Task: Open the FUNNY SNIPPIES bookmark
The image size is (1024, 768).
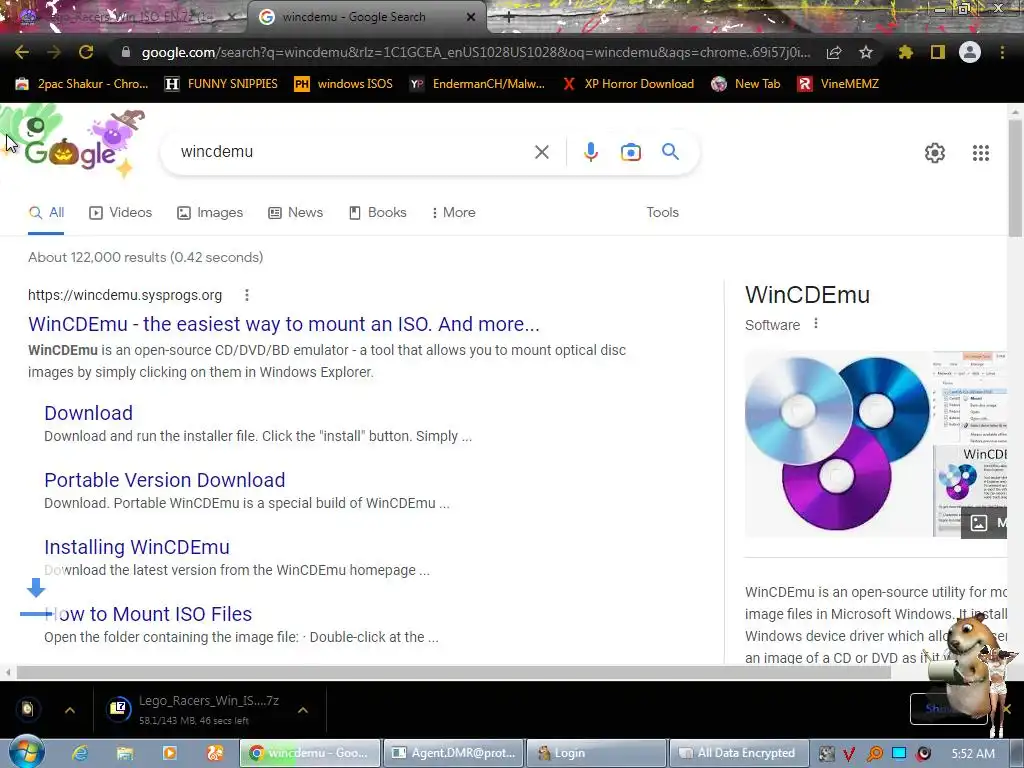Action: [221, 84]
